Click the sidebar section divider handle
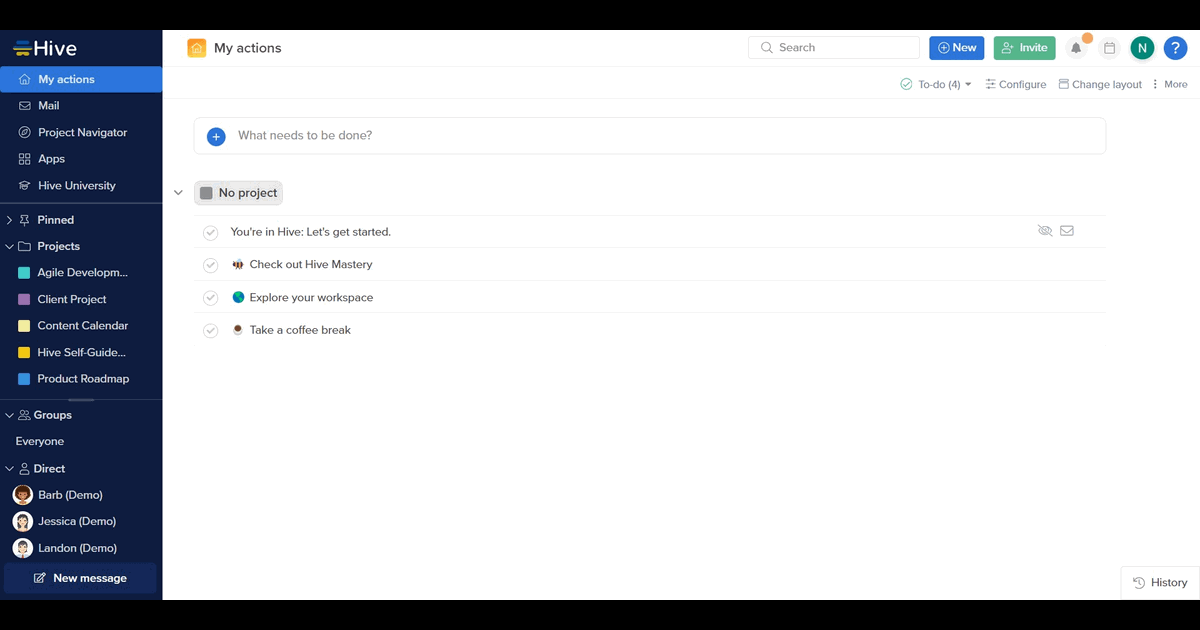Screen dimensions: 1200x630 click(x=81, y=400)
